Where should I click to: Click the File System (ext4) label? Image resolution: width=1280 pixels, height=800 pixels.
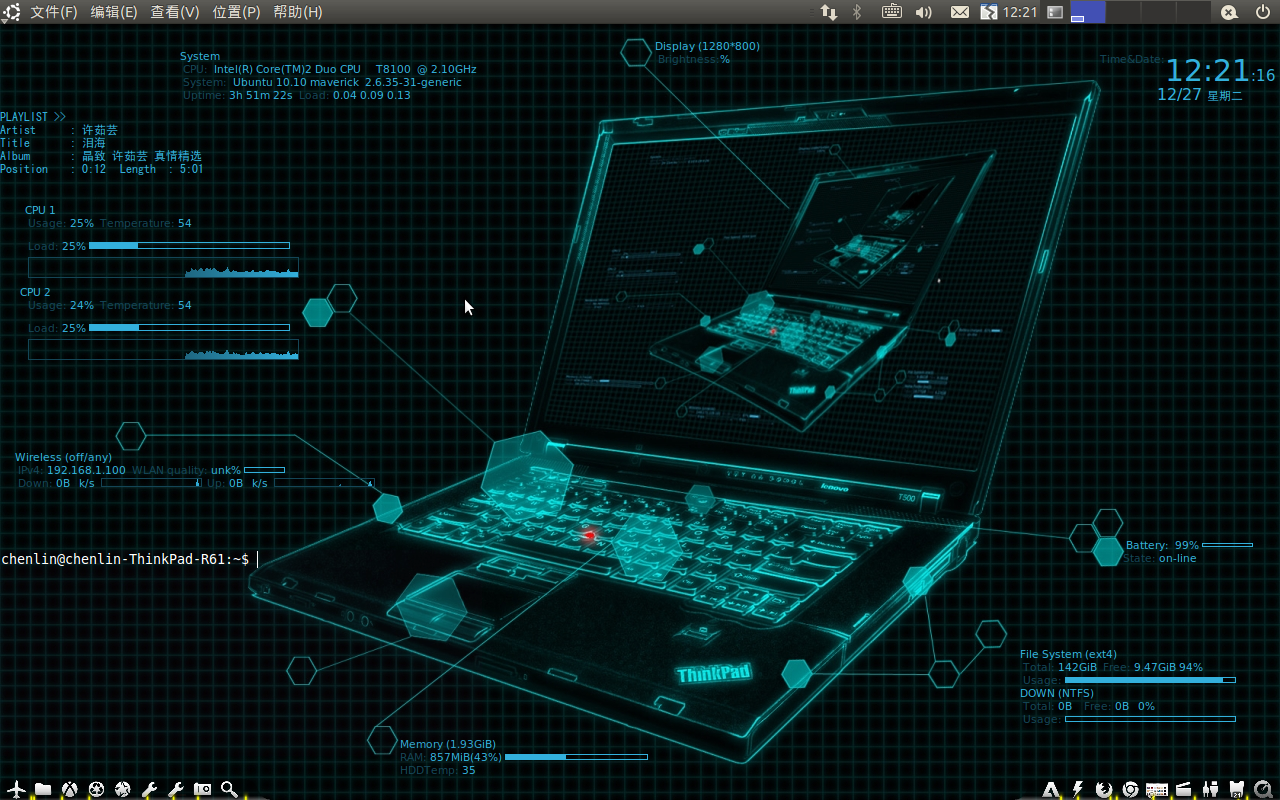1068,654
